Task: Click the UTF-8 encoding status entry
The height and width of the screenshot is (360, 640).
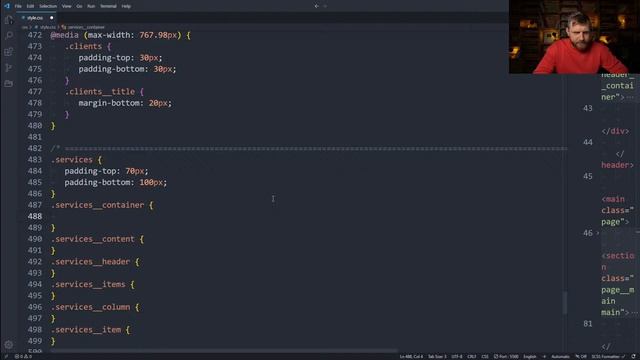Action: (x=457, y=357)
